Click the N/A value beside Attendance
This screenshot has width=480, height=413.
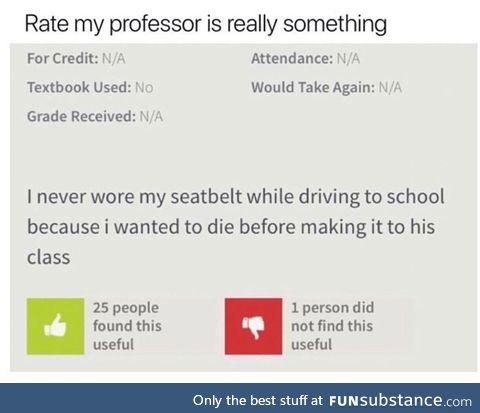pyautogui.click(x=348, y=59)
